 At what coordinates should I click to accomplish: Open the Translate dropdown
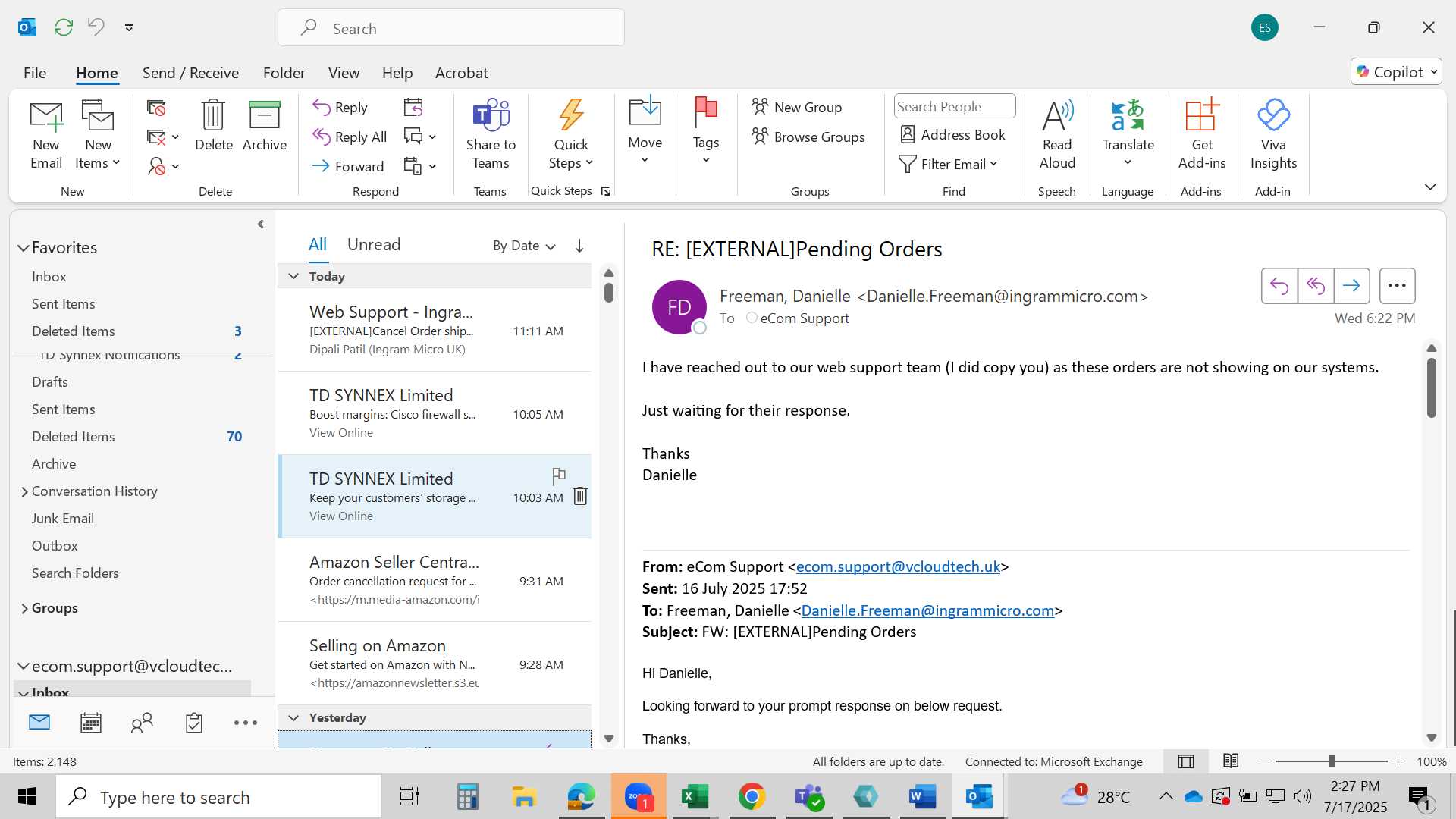point(1128,135)
